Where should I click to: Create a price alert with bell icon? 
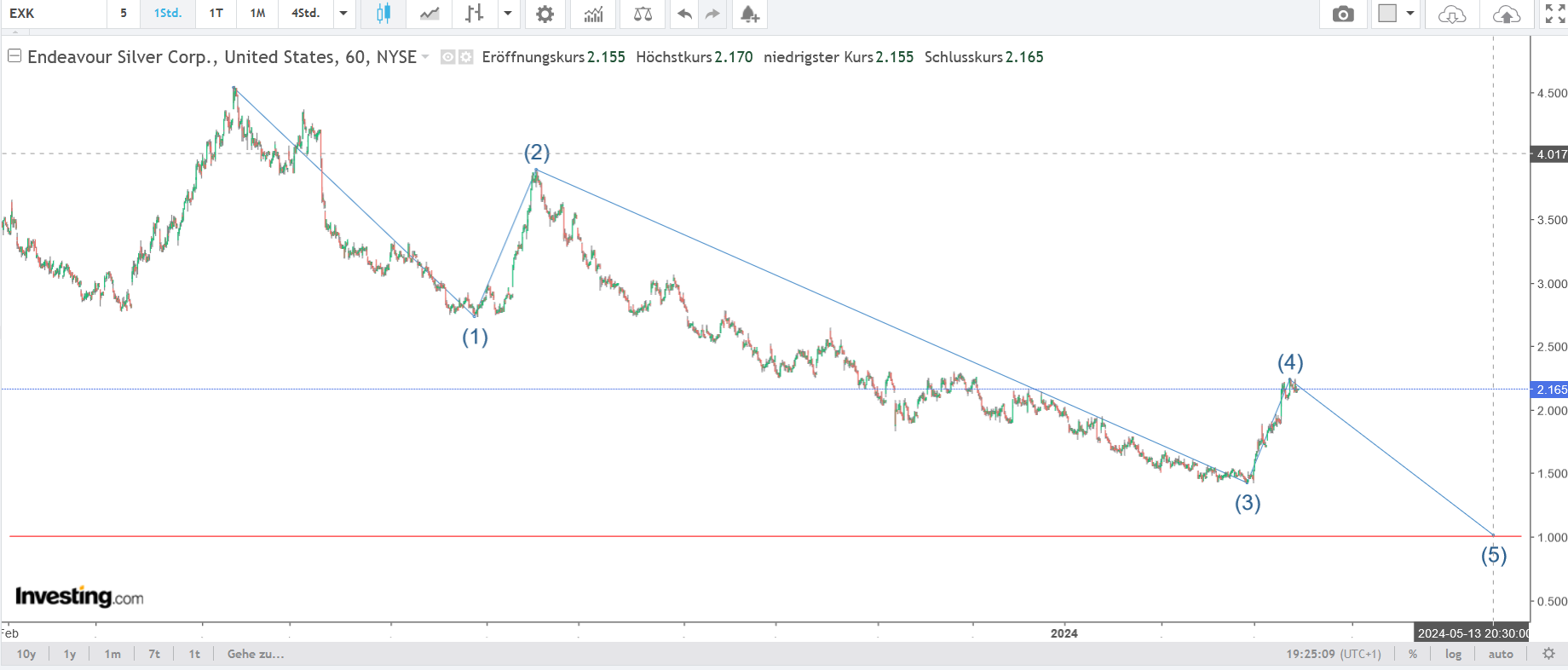(x=749, y=14)
